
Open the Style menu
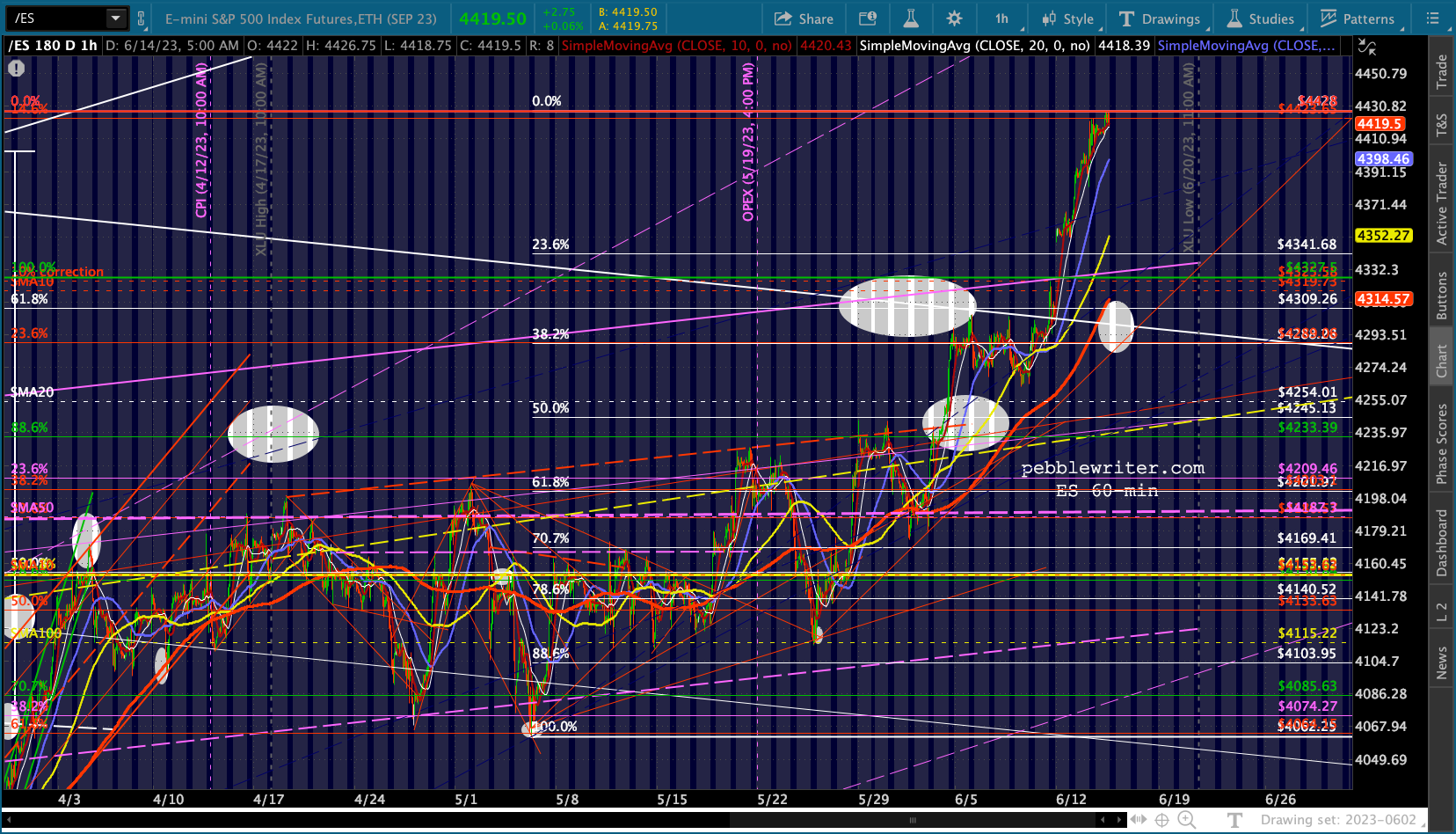1067,18
